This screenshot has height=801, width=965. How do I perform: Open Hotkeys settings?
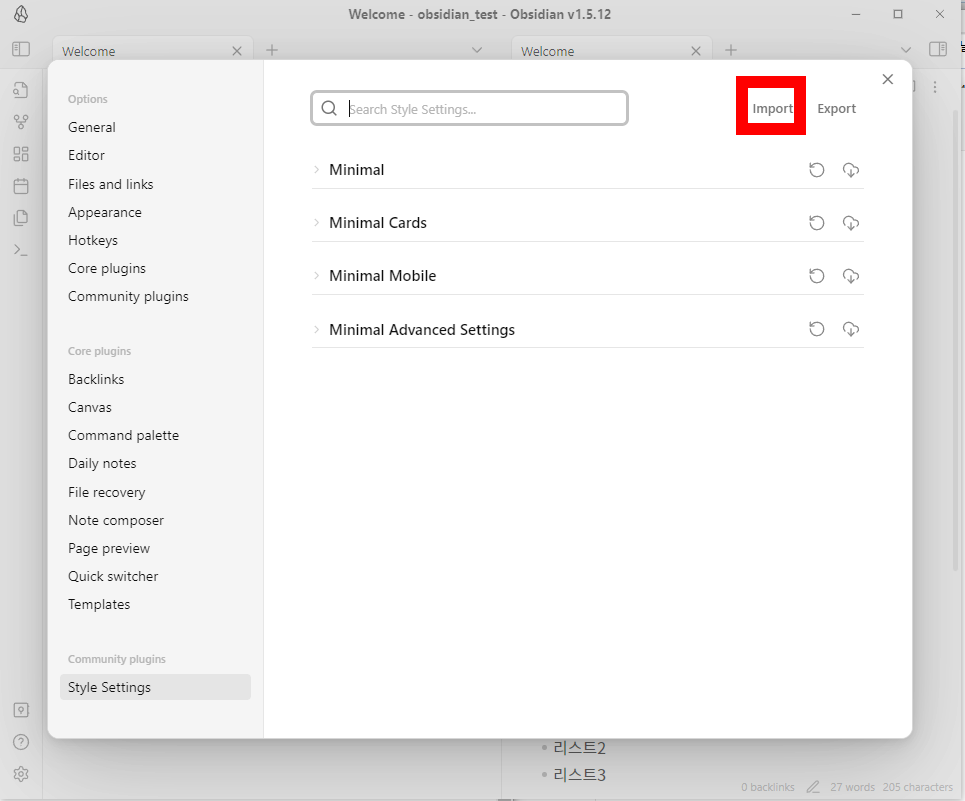click(93, 240)
